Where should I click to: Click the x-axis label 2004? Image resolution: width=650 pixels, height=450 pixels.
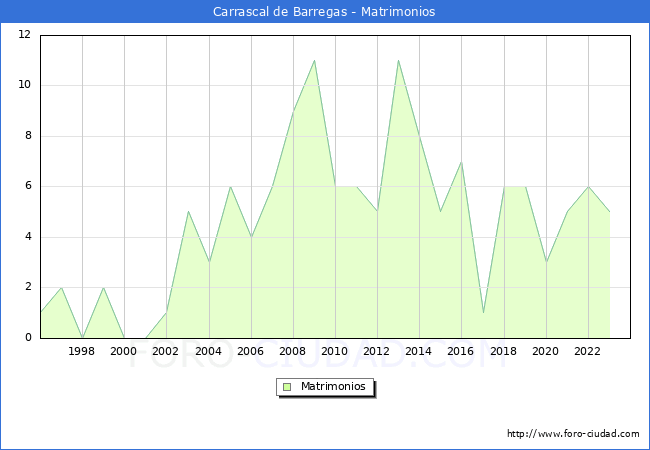[209, 351]
